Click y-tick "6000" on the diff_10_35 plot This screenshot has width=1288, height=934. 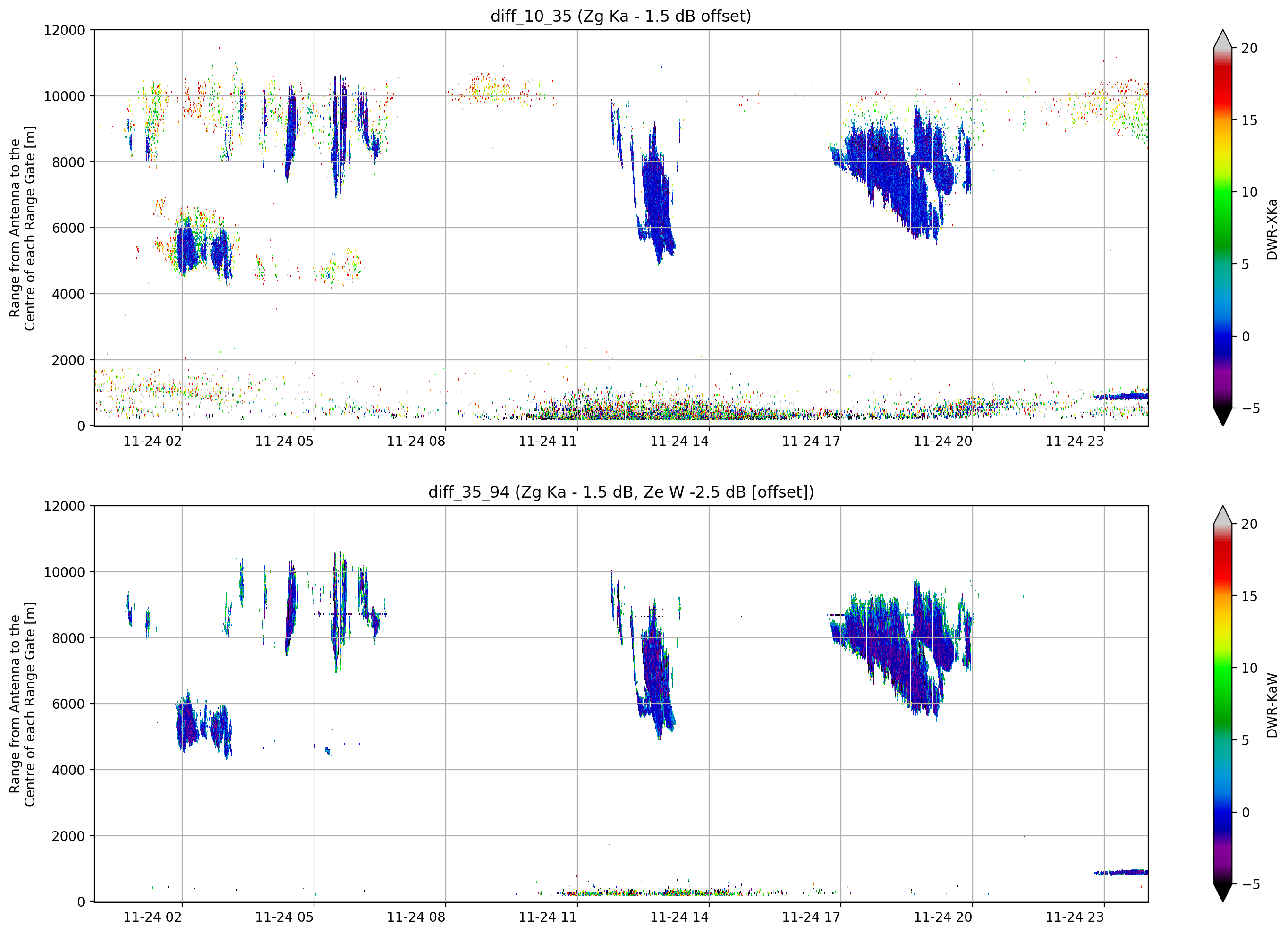tap(68, 229)
